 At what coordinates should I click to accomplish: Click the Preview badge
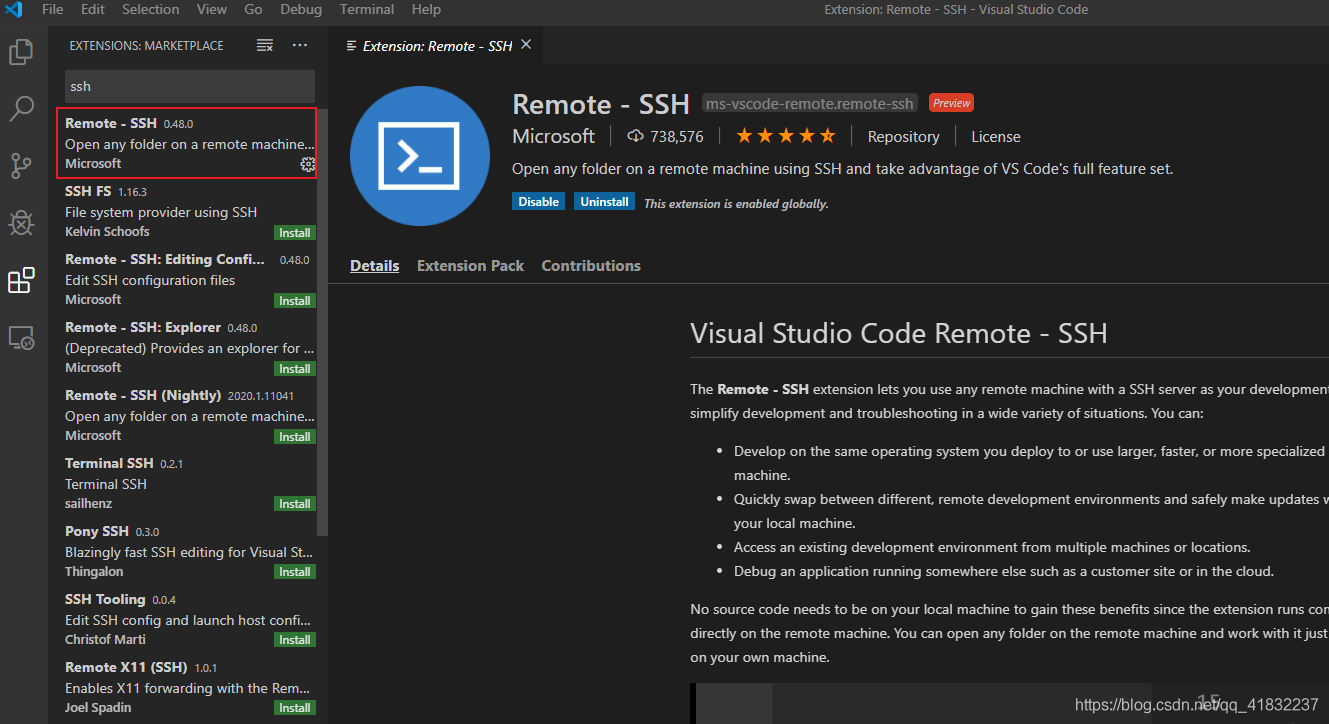[x=951, y=103]
